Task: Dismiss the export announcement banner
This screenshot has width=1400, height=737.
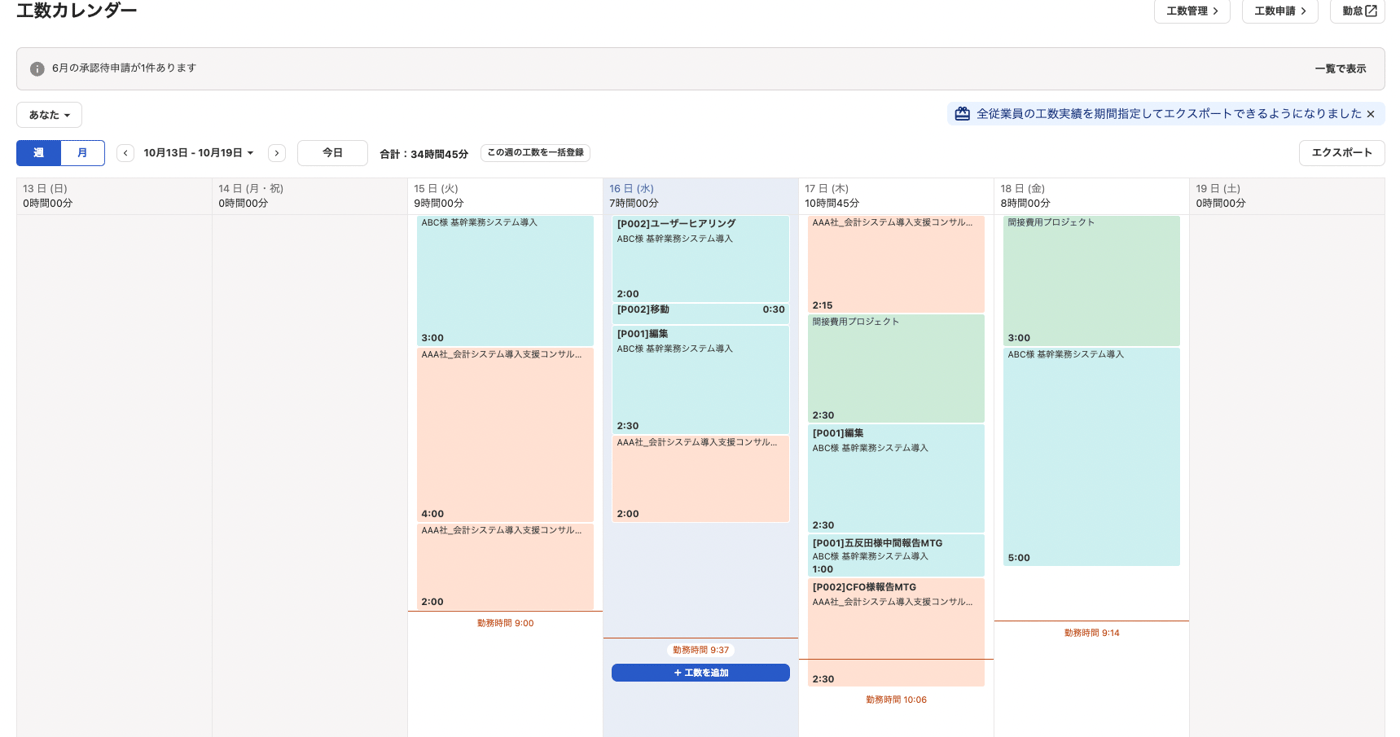Action: click(x=1371, y=114)
